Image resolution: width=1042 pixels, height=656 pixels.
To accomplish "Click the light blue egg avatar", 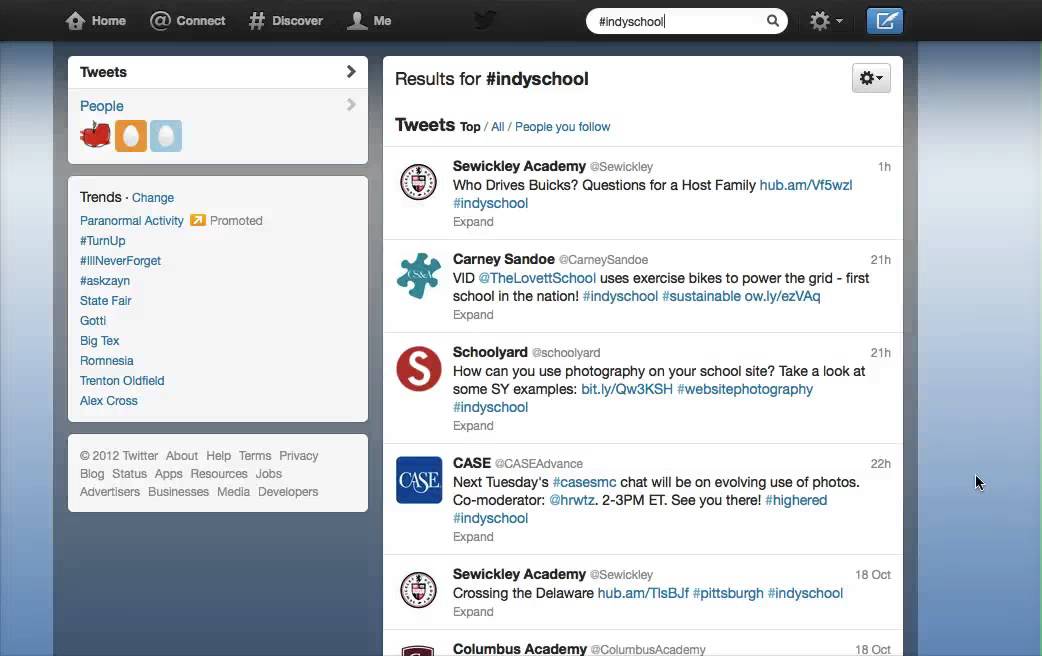I will pyautogui.click(x=165, y=136).
